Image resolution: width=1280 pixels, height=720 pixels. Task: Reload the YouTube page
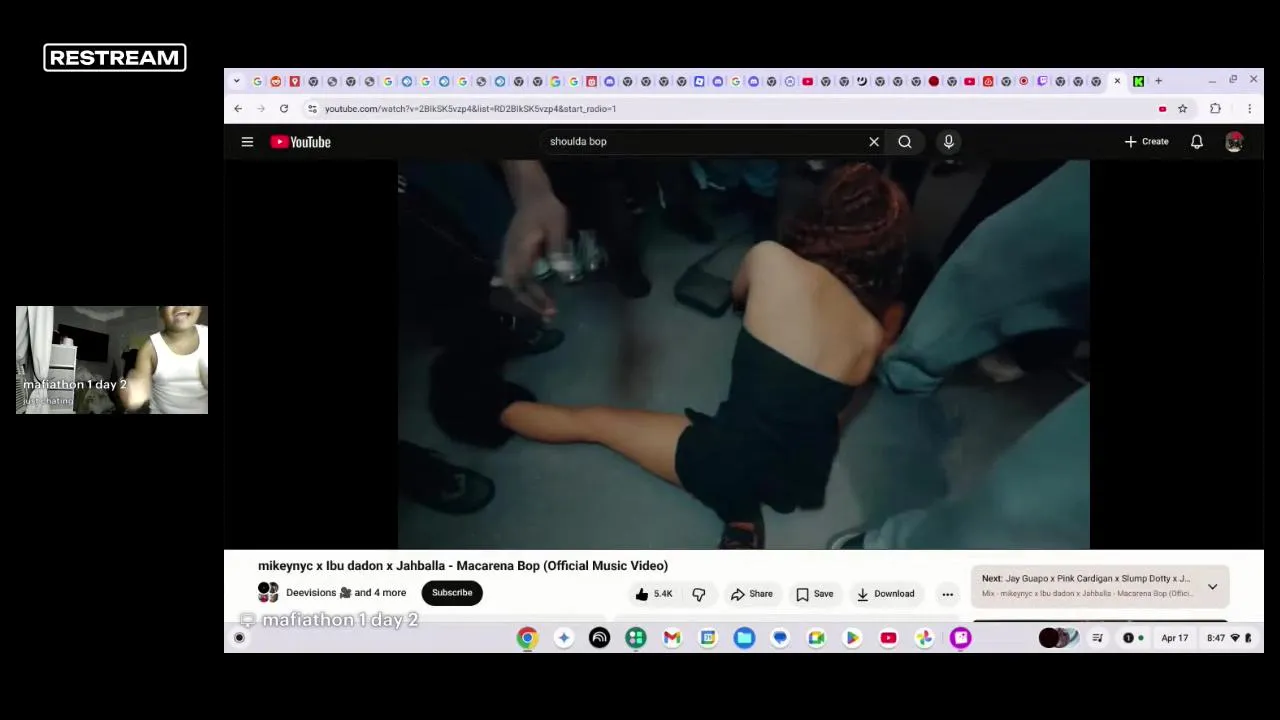(x=284, y=109)
